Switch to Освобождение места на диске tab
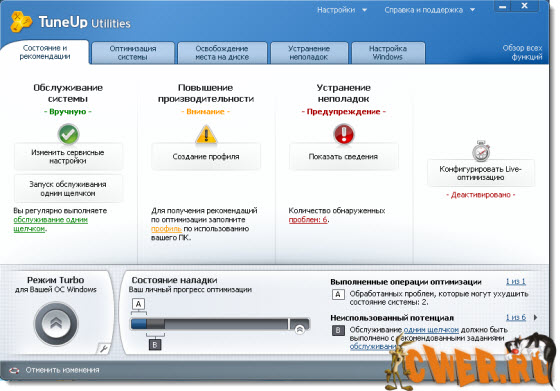The height and width of the screenshot is (391, 560). click(222, 53)
